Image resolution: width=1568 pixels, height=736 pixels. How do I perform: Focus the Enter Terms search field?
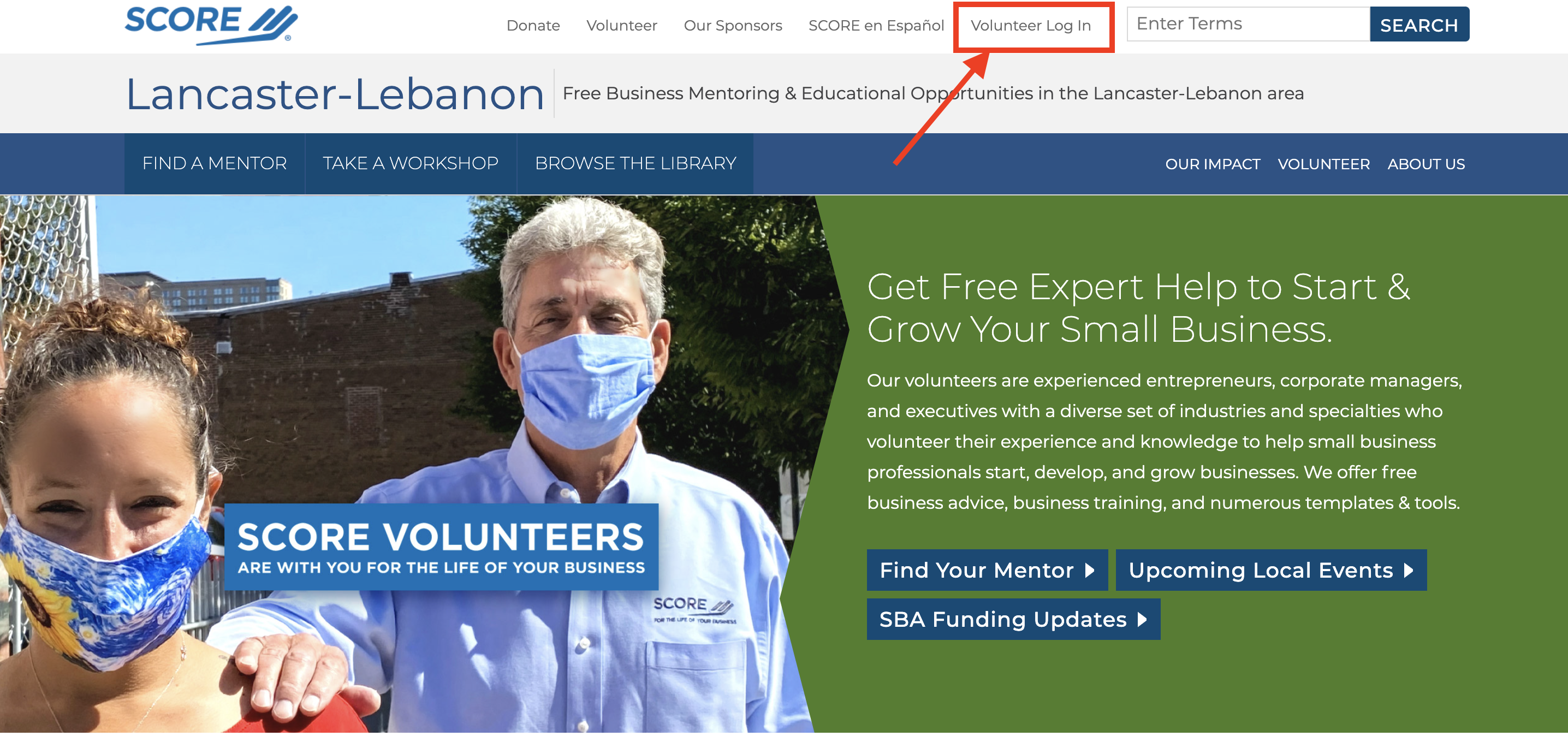[1248, 23]
